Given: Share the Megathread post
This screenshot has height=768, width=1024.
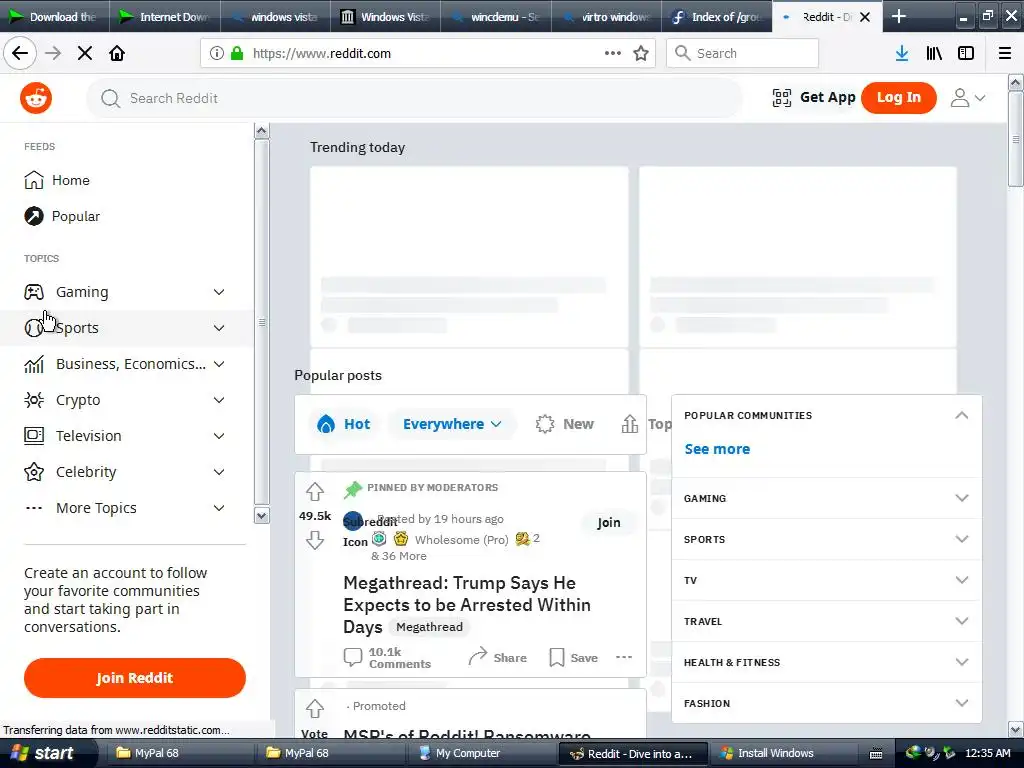Looking at the screenshot, I should pyautogui.click(x=498, y=657).
